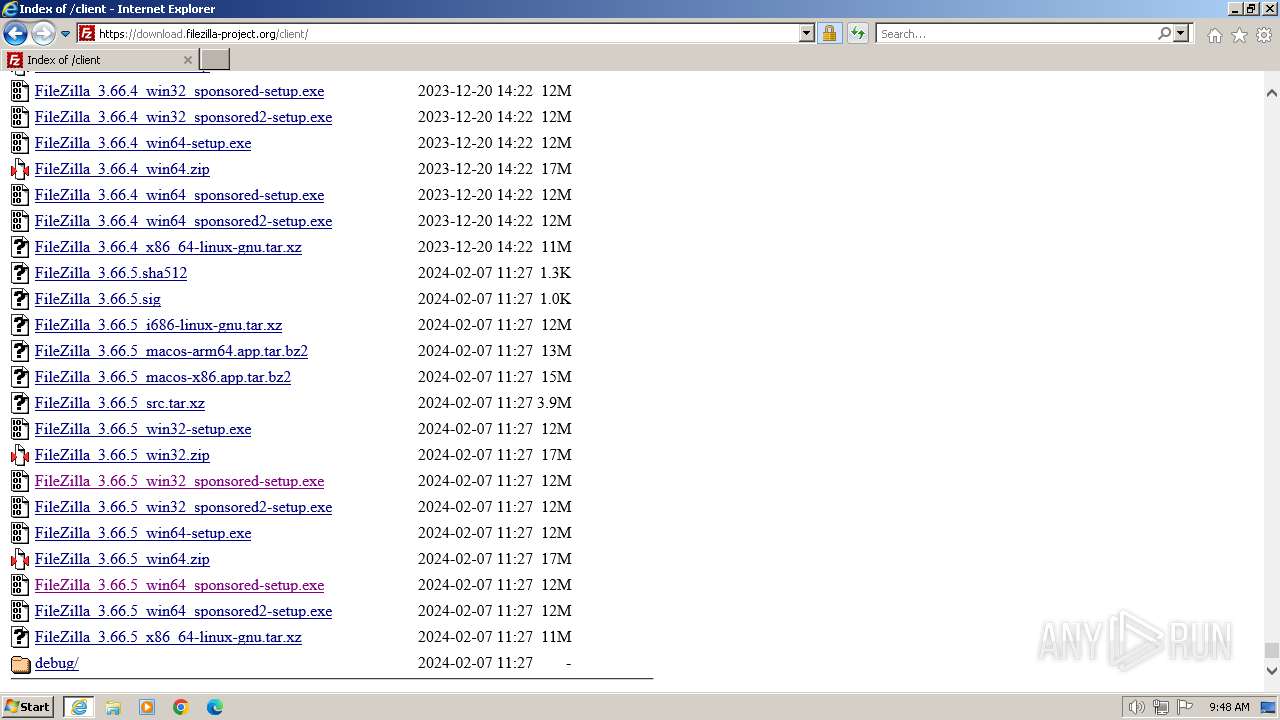
Task: Open FileZilla_3.66.5_win32_sponsored2-setup.exe link
Action: 183,507
